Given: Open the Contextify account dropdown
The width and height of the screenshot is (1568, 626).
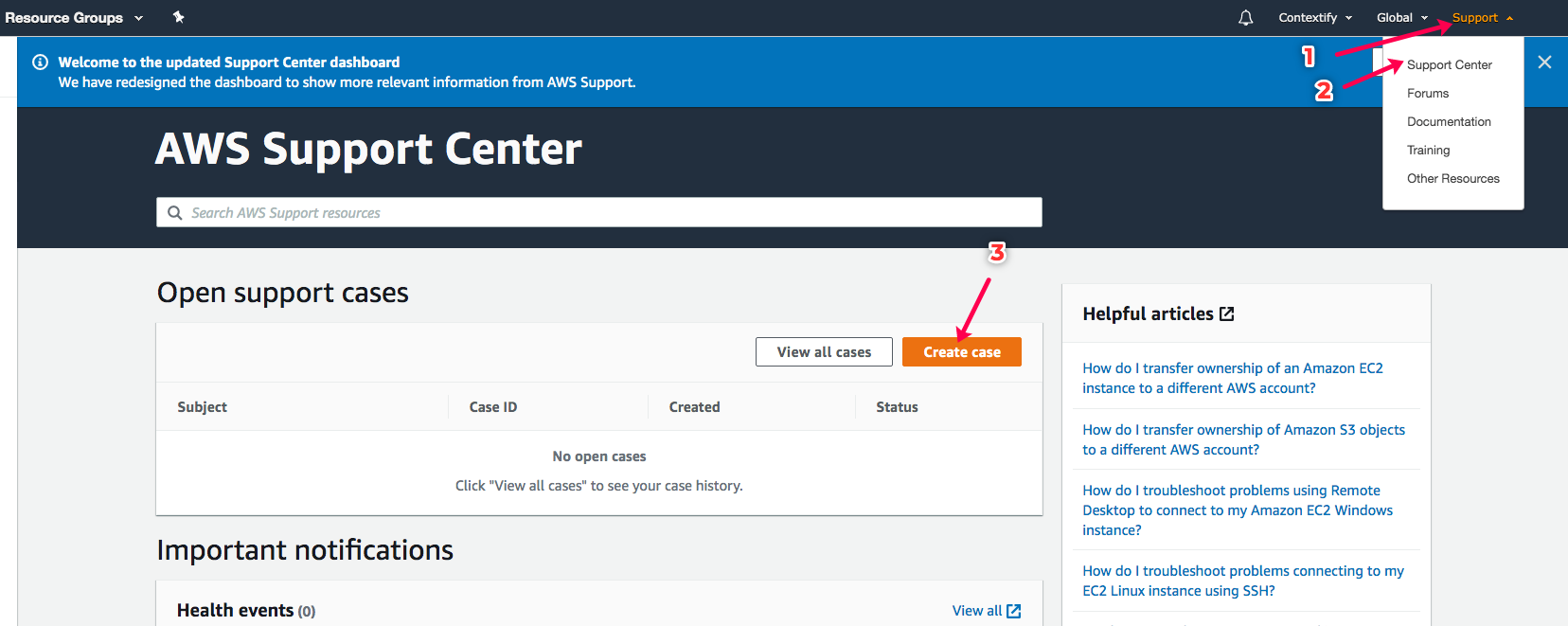Looking at the screenshot, I should click(x=1315, y=18).
